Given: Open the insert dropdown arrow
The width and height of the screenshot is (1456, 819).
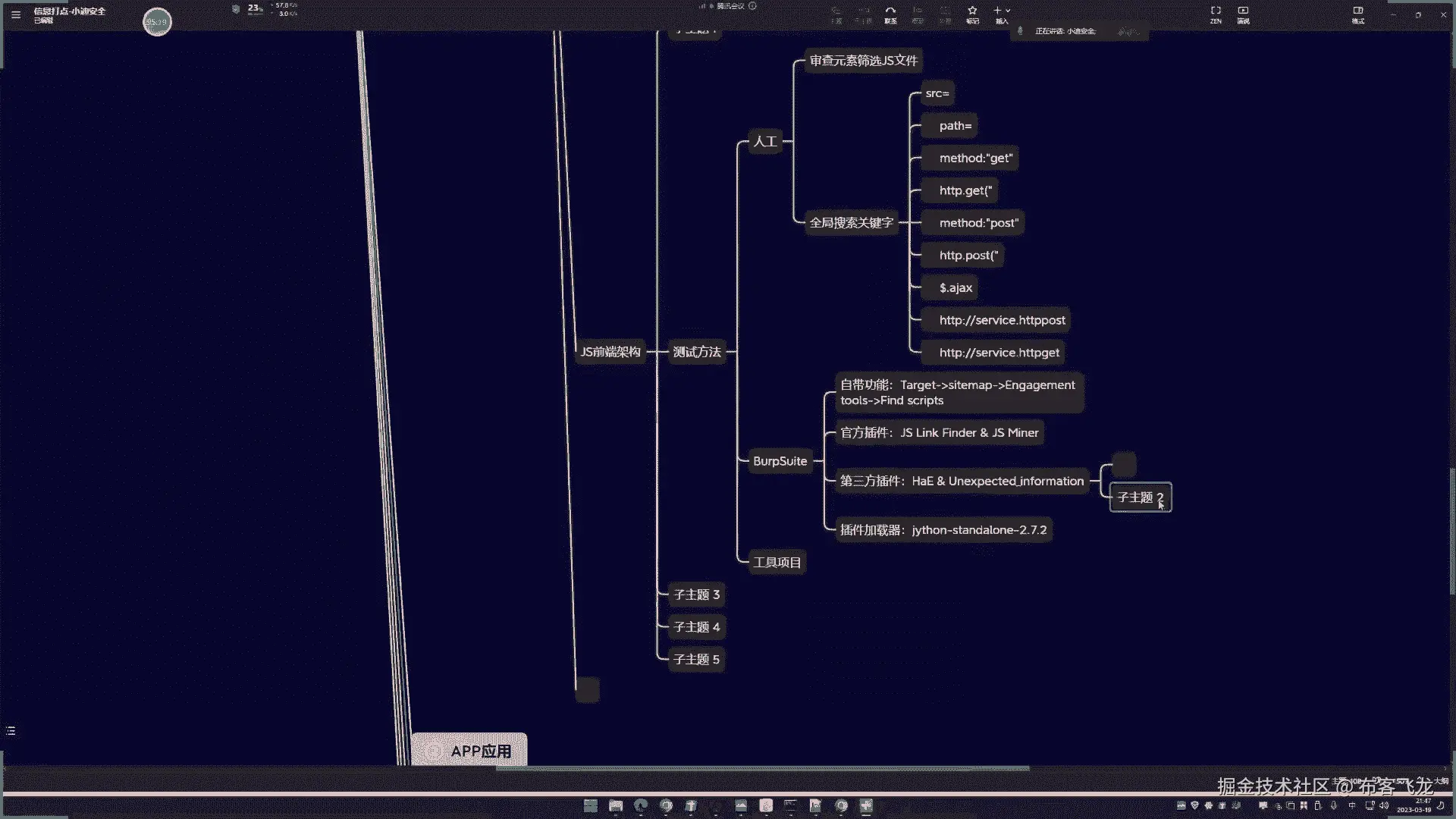Looking at the screenshot, I should (1008, 11).
